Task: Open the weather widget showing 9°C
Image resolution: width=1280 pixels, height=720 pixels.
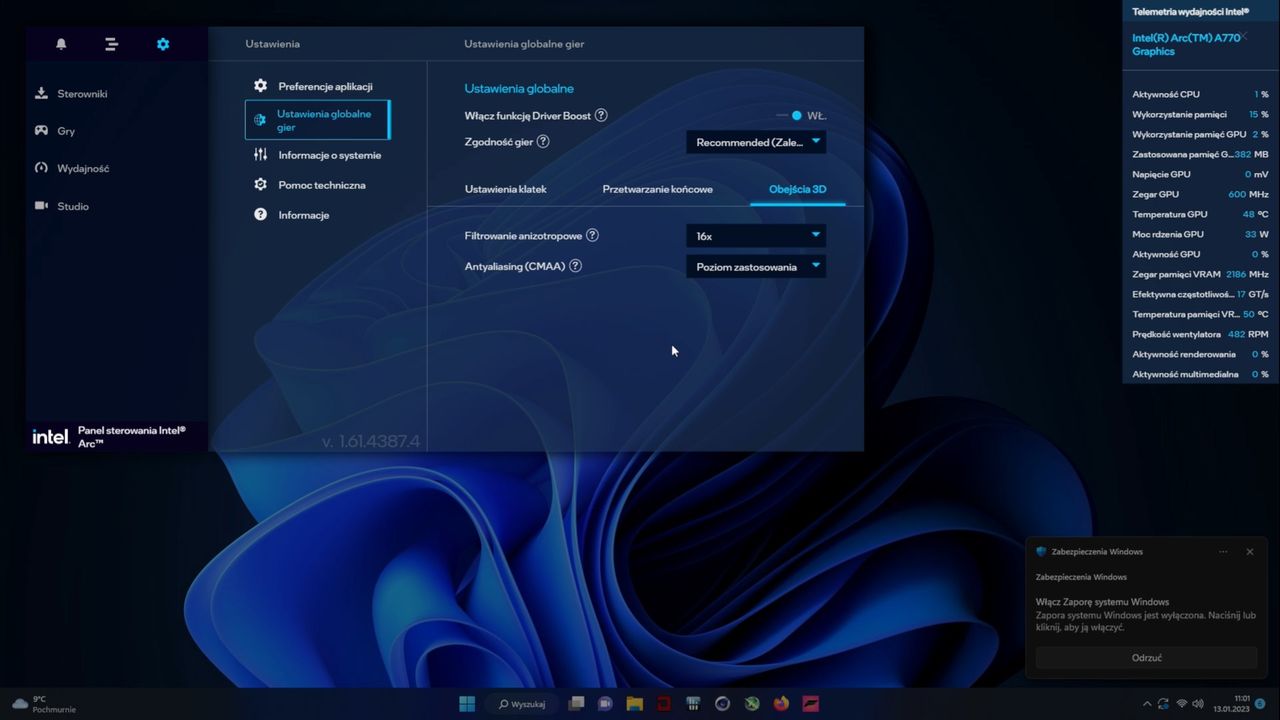Action: pyautogui.click(x=44, y=704)
